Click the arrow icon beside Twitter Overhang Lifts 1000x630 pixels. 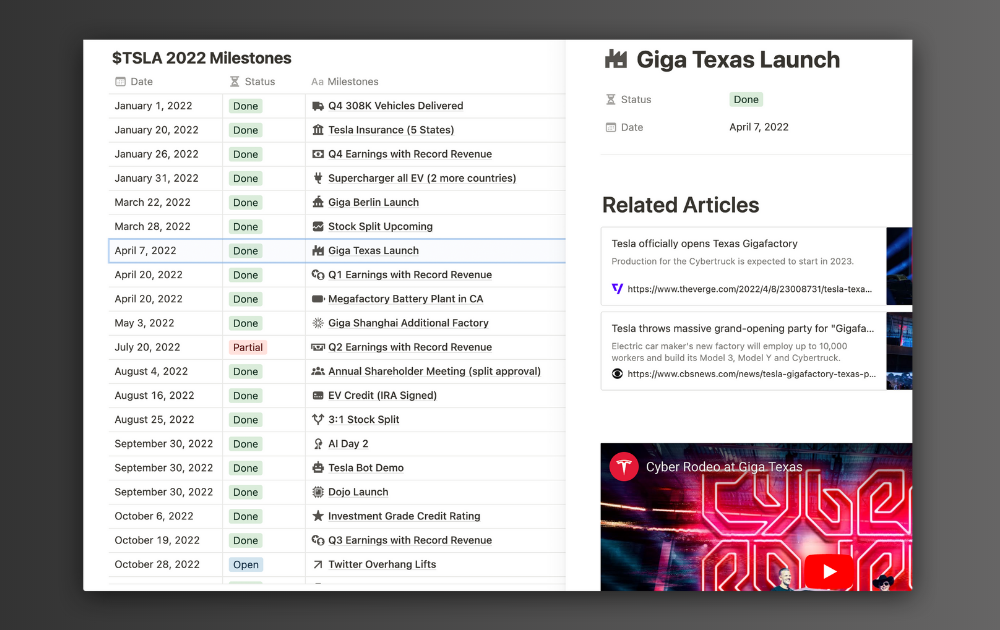click(x=318, y=564)
